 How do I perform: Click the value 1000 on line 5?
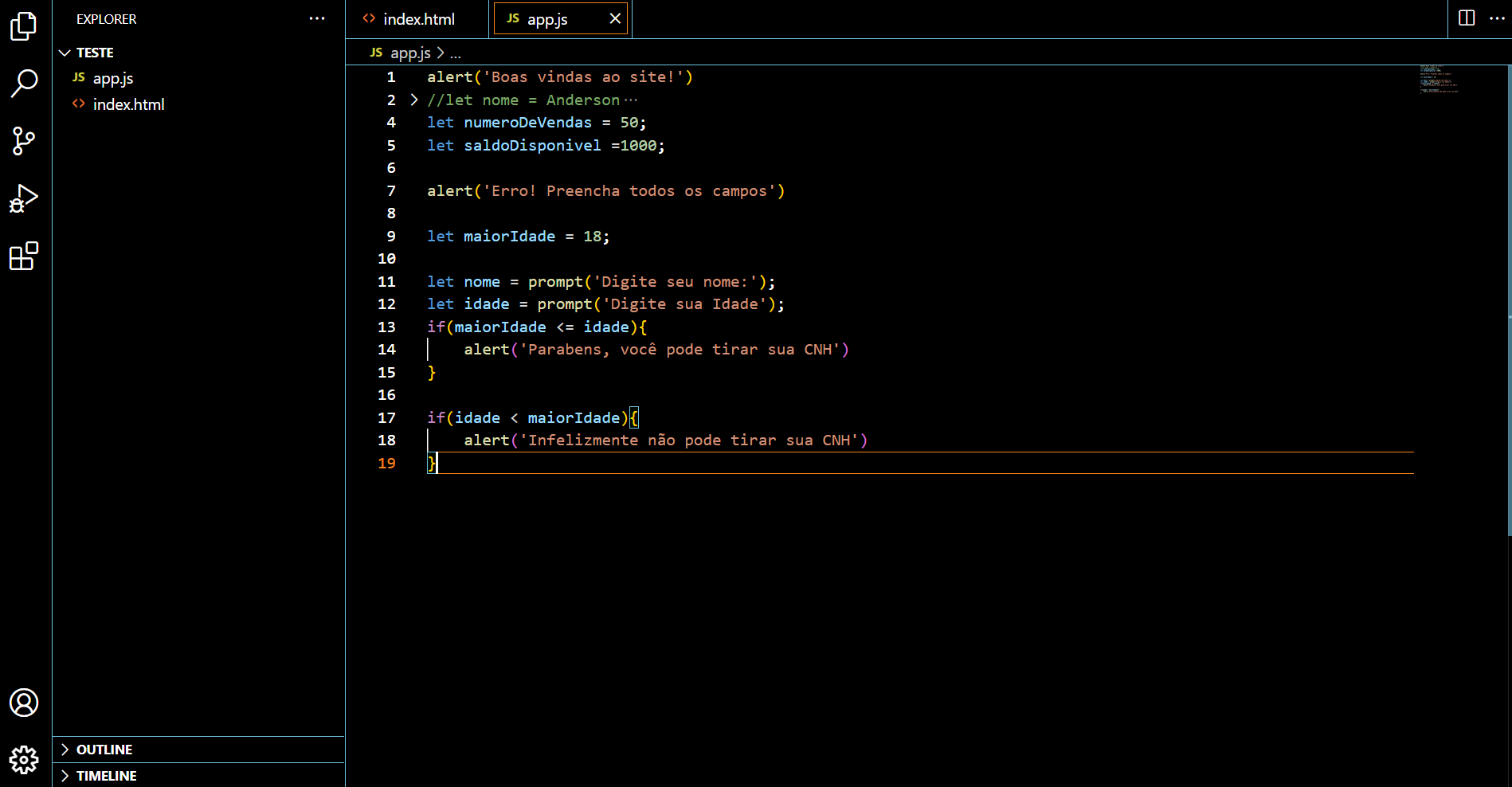[639, 146]
